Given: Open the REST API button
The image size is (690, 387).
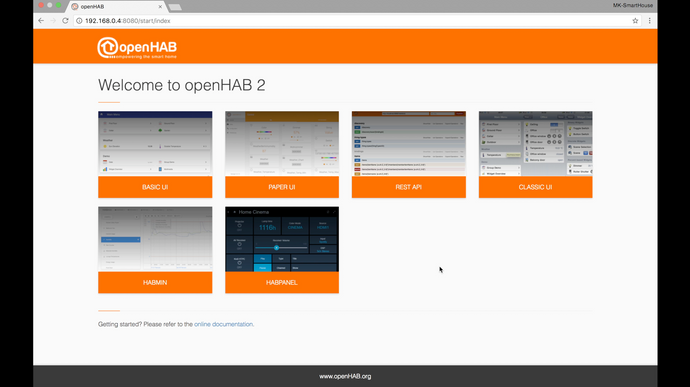Looking at the screenshot, I should [409, 187].
